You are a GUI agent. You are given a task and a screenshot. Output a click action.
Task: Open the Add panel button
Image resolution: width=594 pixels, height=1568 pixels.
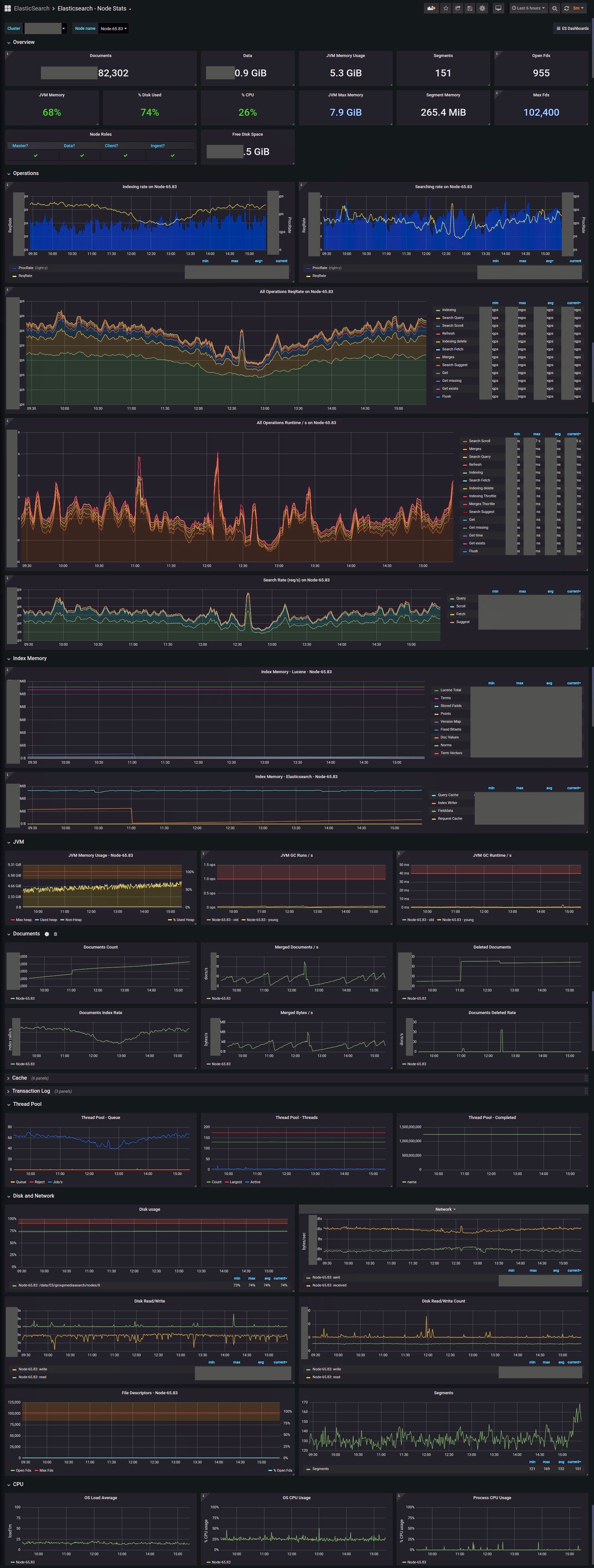coord(431,9)
